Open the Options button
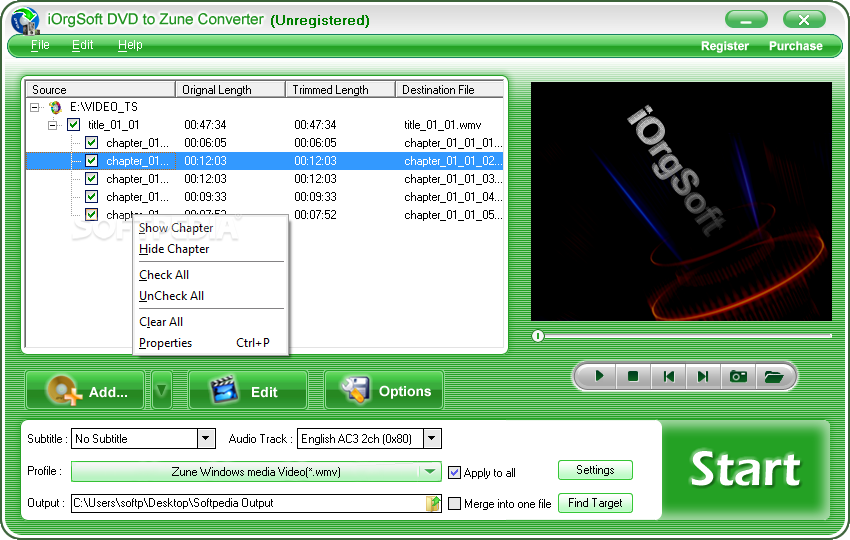 tap(384, 390)
